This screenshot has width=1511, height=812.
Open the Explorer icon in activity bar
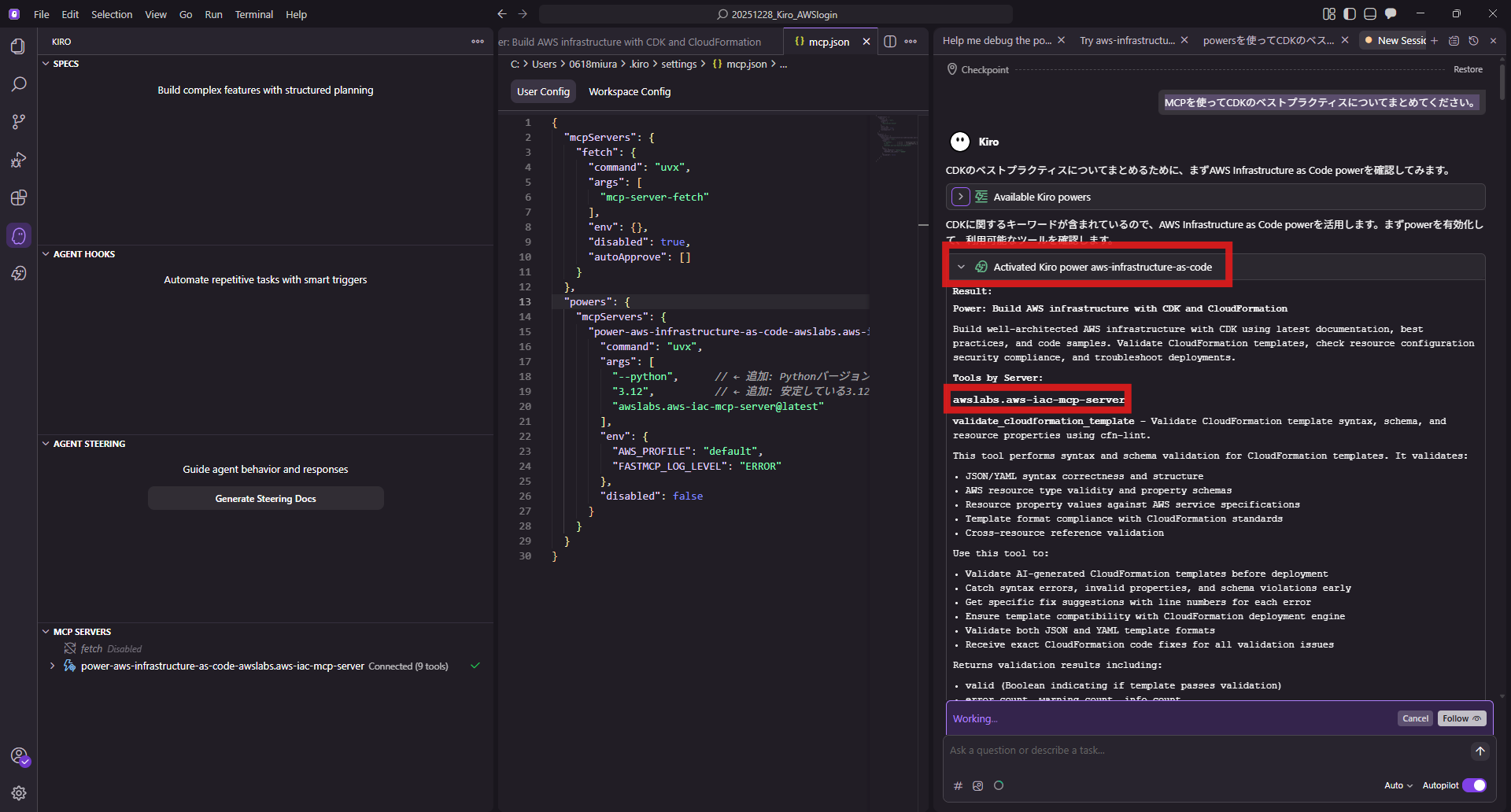(x=18, y=46)
